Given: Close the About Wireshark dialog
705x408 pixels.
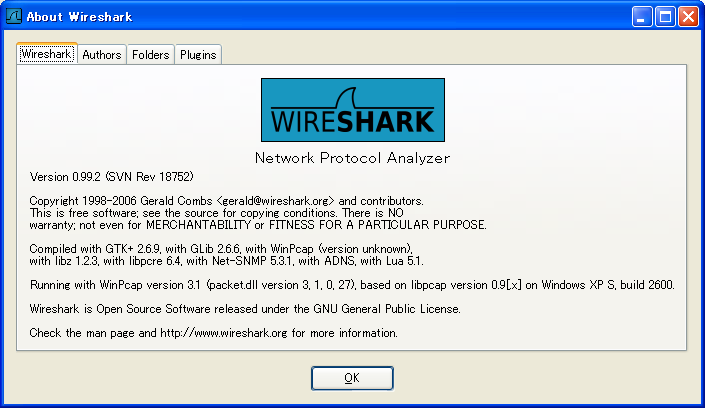Looking at the screenshot, I should coord(688,17).
